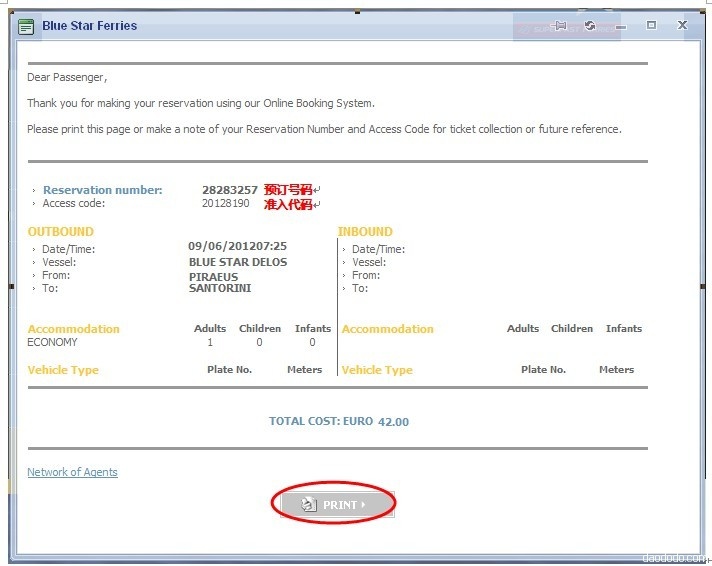Minimize the Blue Star Ferries window

click(621, 27)
